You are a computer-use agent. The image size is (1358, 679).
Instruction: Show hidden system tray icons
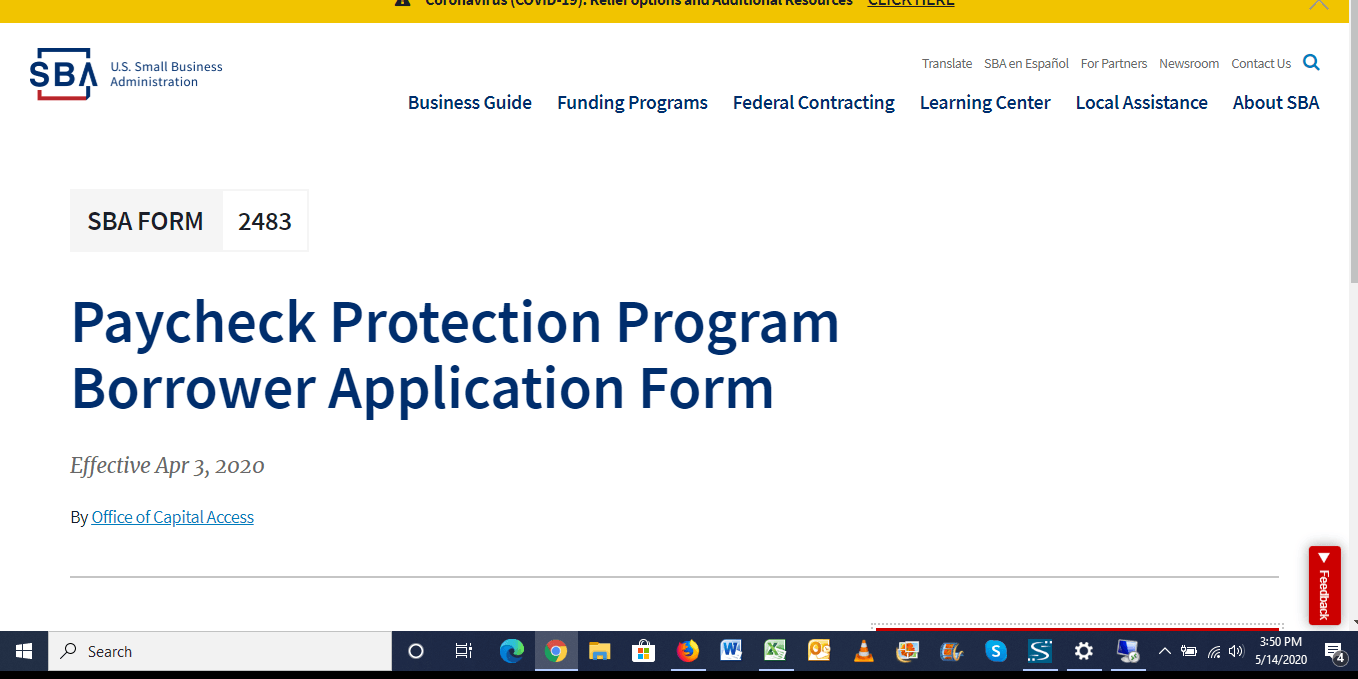(x=1164, y=651)
